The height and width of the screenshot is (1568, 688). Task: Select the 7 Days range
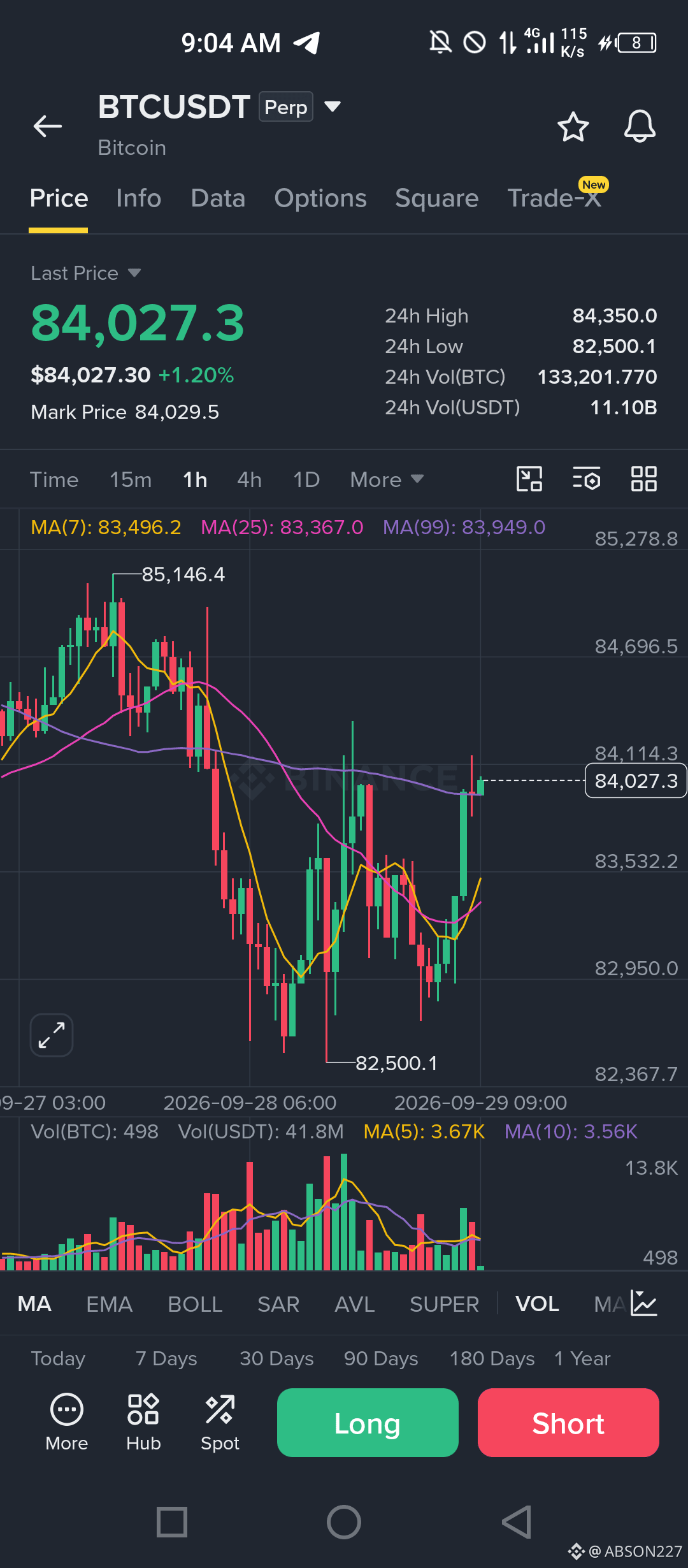166,1358
